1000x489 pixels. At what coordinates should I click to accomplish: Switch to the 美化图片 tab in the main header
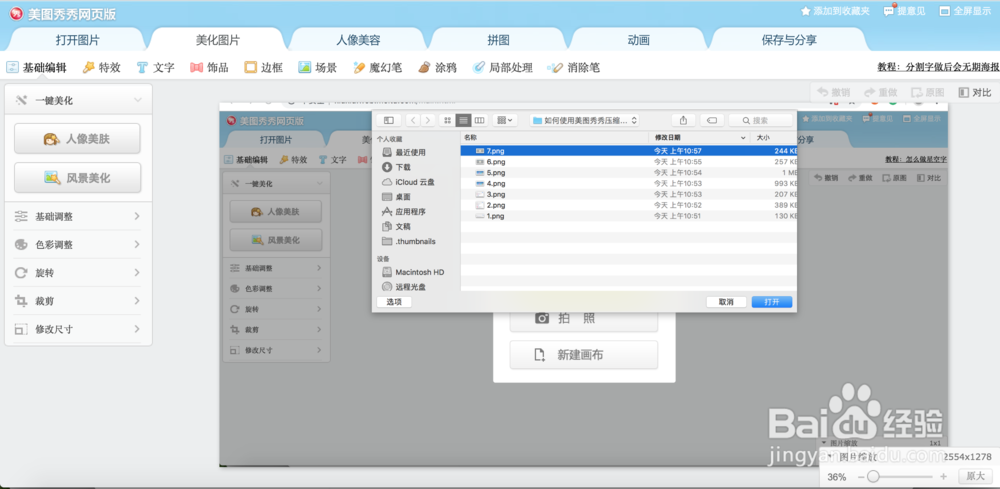tap(217, 40)
